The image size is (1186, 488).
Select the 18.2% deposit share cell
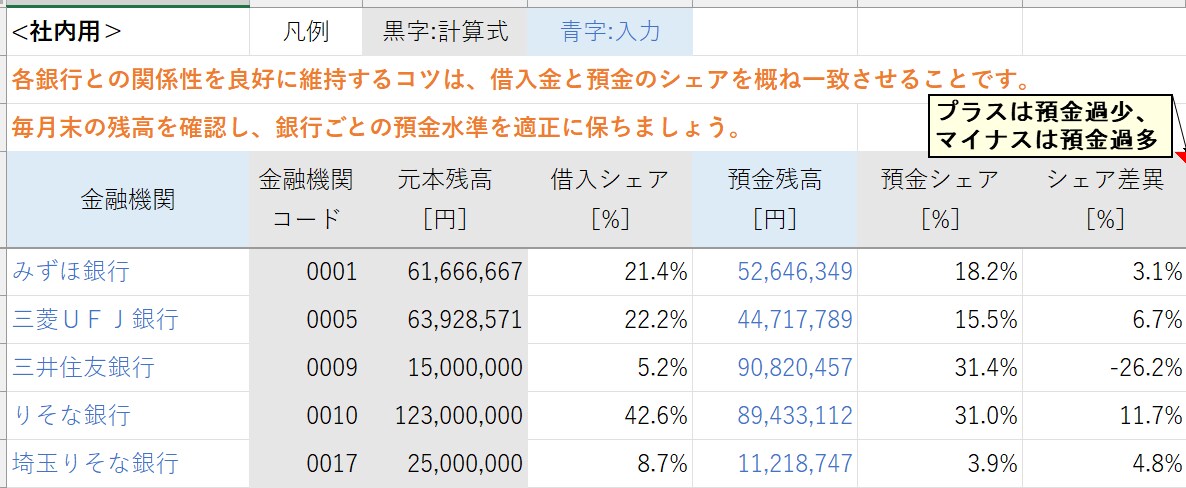[939, 272]
